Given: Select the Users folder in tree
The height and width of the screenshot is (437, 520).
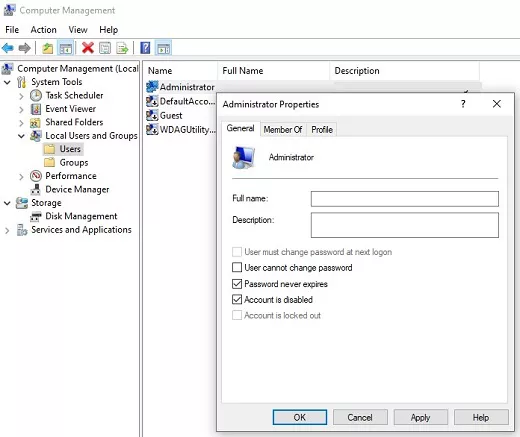Looking at the screenshot, I should (63, 149).
